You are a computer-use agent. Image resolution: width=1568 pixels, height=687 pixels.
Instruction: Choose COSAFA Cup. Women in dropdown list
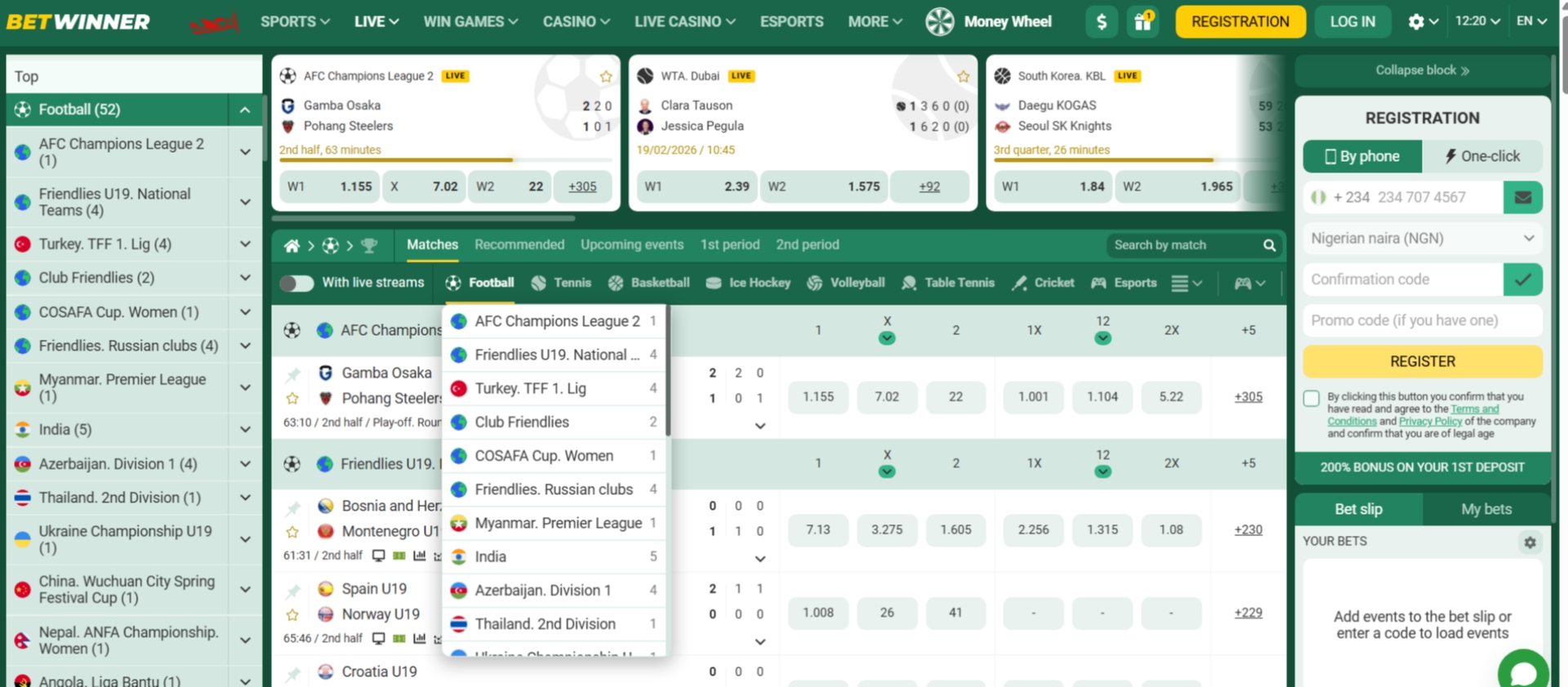(555, 456)
